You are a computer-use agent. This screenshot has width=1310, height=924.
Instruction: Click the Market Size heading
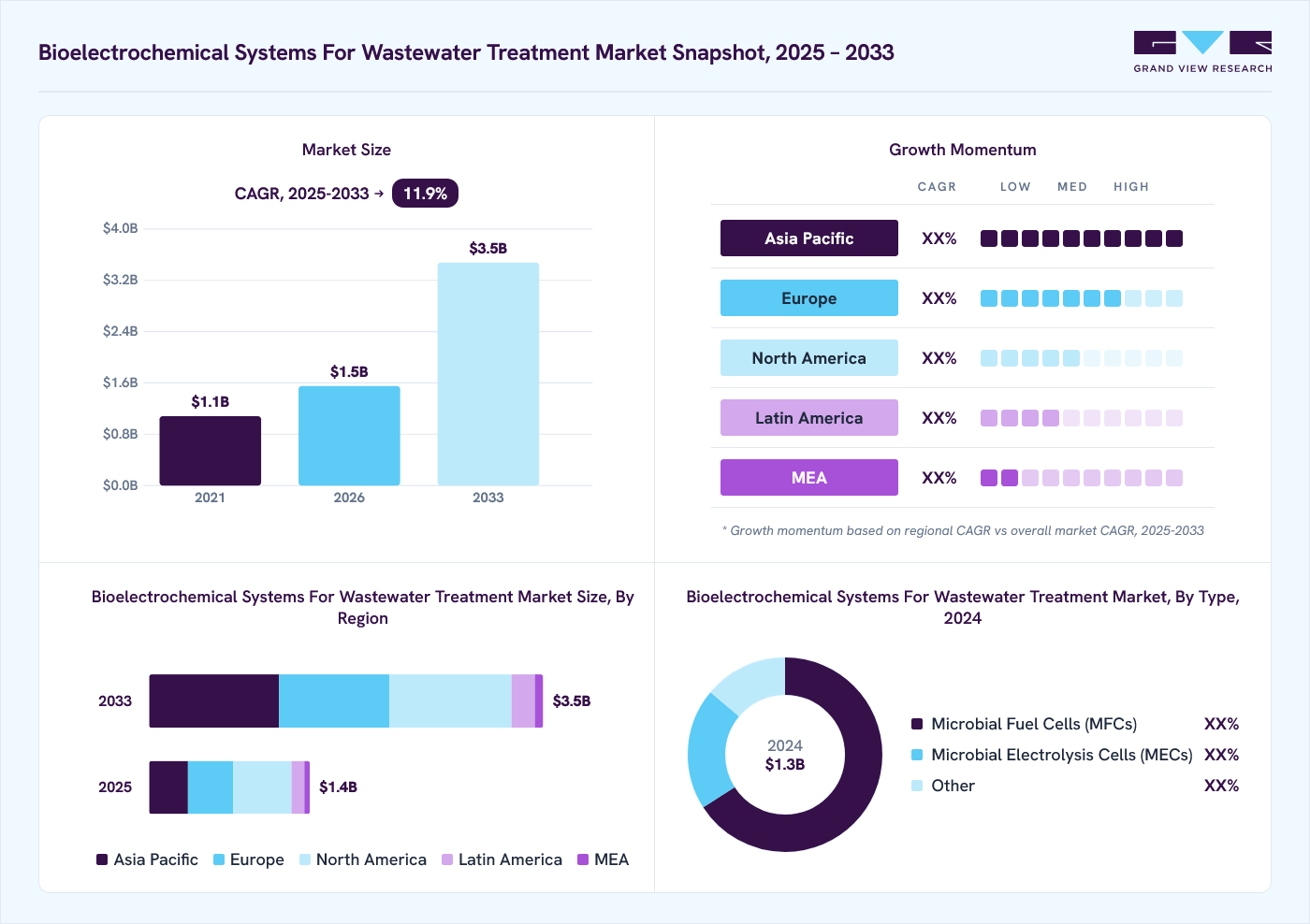346,150
